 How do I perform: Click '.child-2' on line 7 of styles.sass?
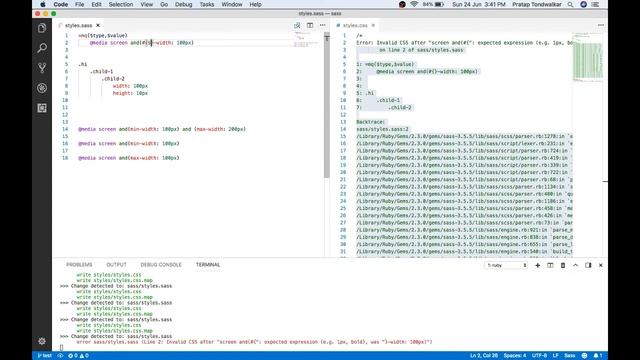[113, 79]
